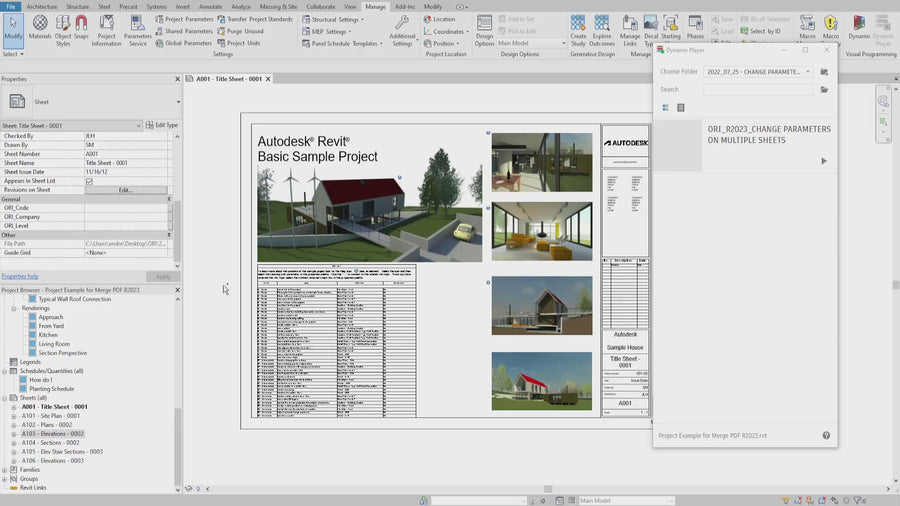Viewport: 900px width, 506px height.
Task: Click Create Study in Generative Design
Action: click(x=578, y=31)
